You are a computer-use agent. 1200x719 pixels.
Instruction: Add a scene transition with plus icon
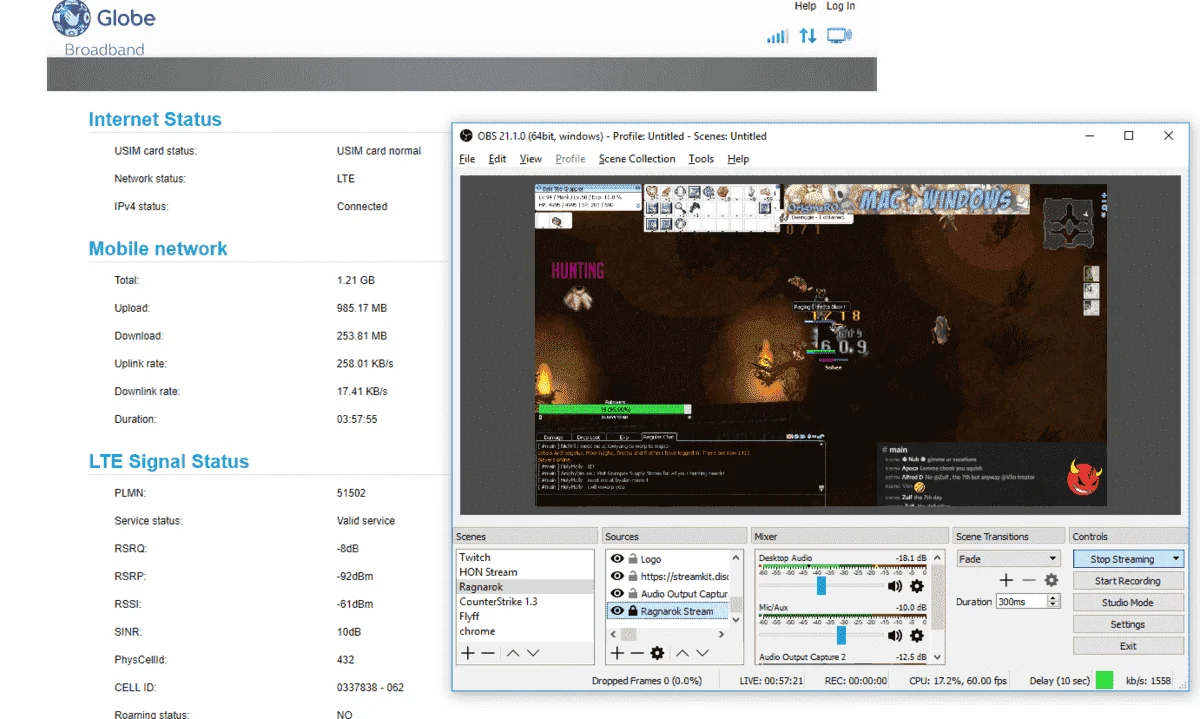coord(1007,580)
